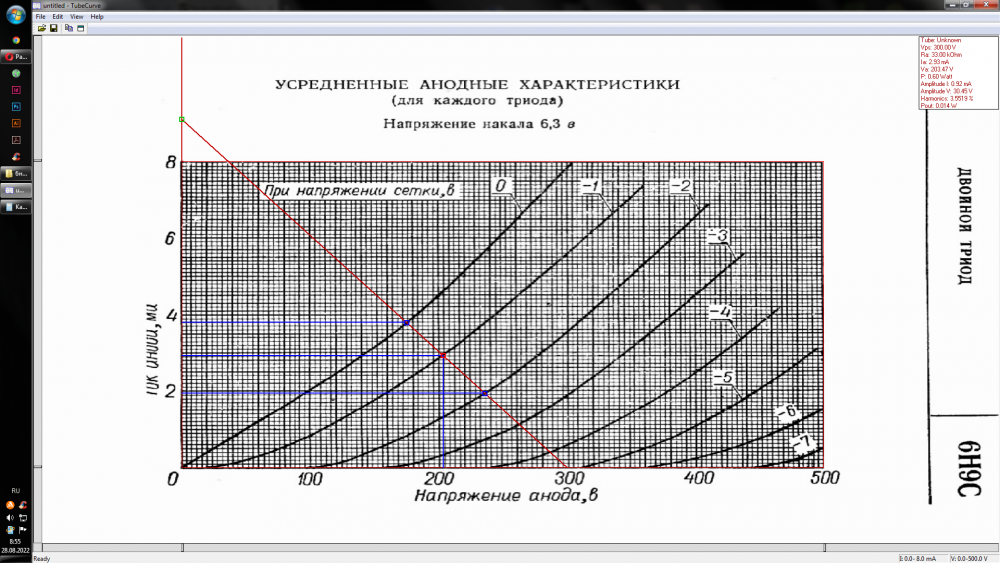This screenshot has width=1000, height=563.
Task: Click the volume speaker icon in system tray
Action: pyautogui.click(x=10, y=517)
